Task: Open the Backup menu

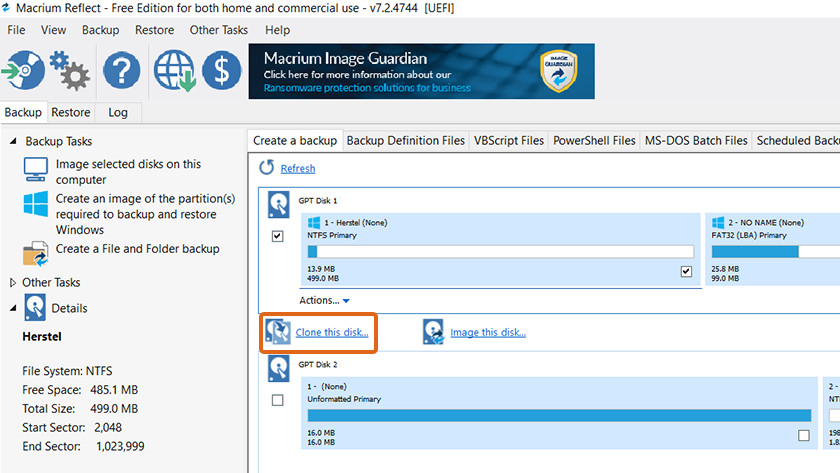Action: 100,30
